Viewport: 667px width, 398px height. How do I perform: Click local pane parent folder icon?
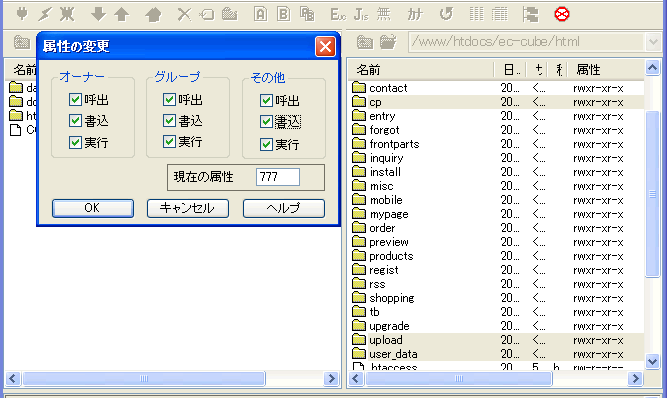click(22, 42)
